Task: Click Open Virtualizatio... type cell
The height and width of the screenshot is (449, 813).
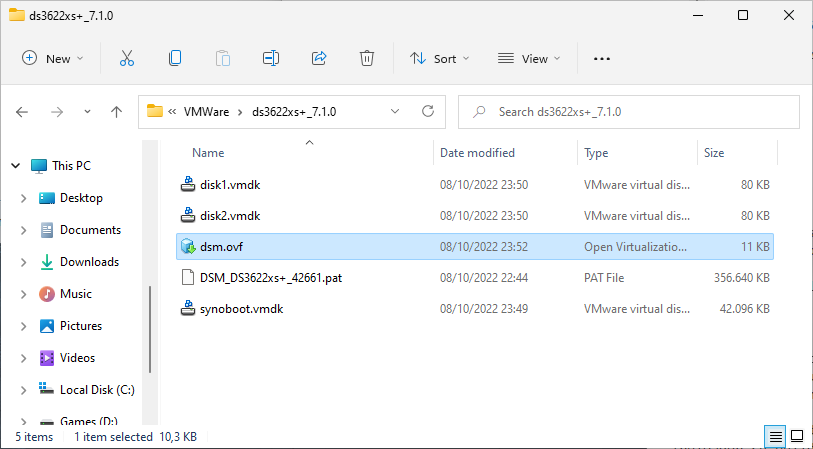Action: tap(635, 247)
